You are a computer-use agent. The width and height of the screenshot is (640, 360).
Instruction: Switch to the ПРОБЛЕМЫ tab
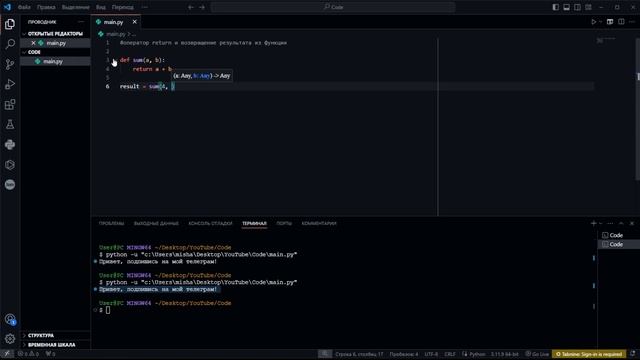[x=111, y=223]
